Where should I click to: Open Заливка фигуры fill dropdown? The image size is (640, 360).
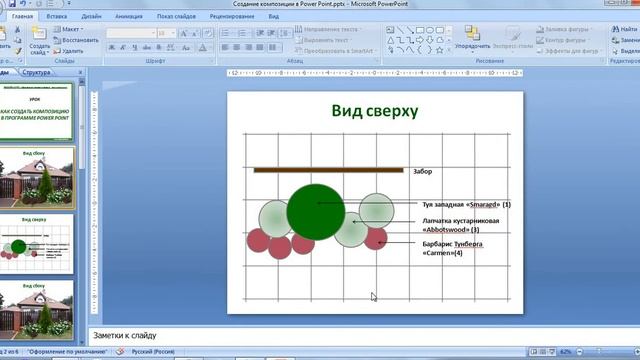point(564,29)
